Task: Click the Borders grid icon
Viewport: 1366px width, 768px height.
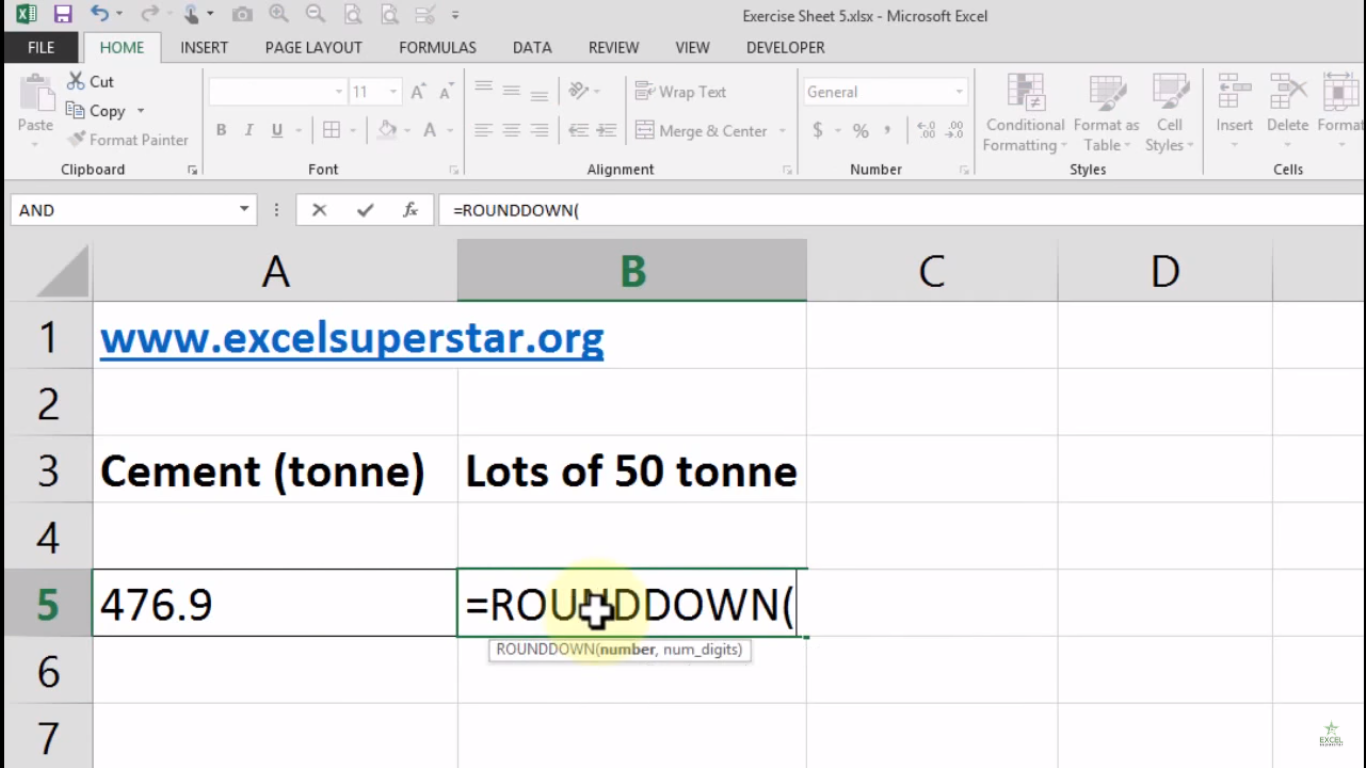Action: [x=331, y=130]
